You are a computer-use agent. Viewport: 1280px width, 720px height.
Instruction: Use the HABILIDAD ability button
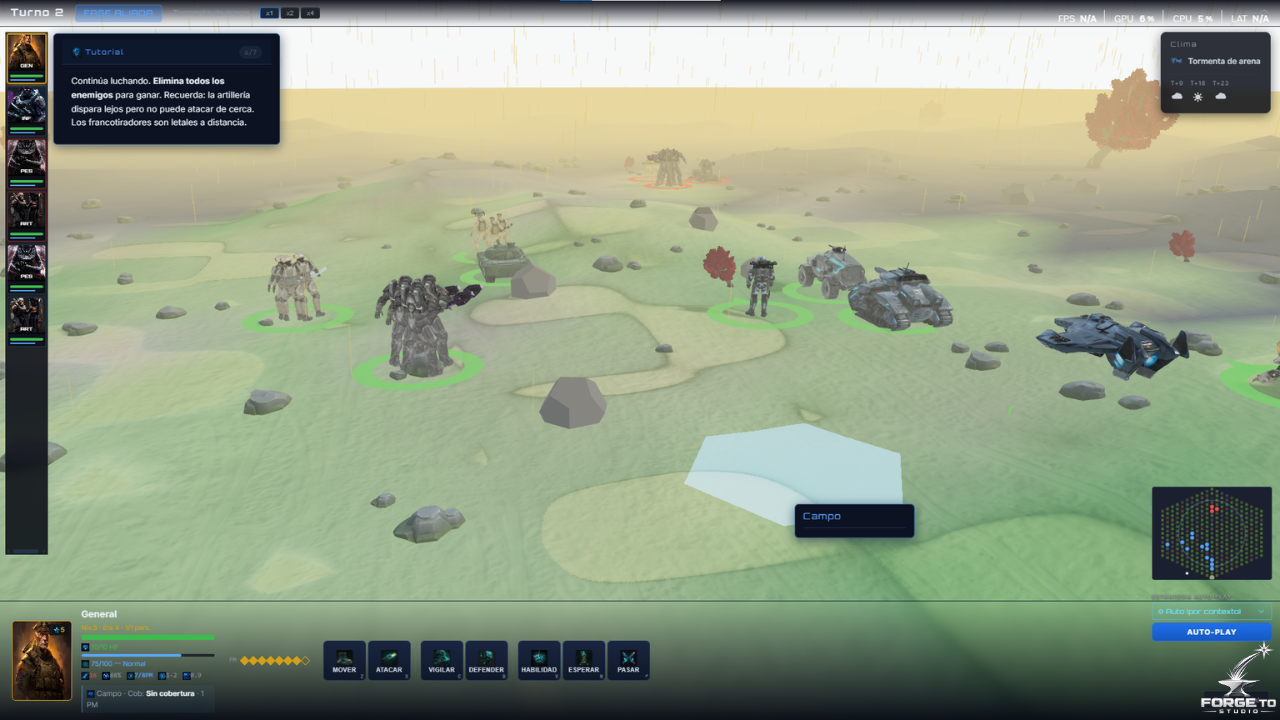pos(539,660)
